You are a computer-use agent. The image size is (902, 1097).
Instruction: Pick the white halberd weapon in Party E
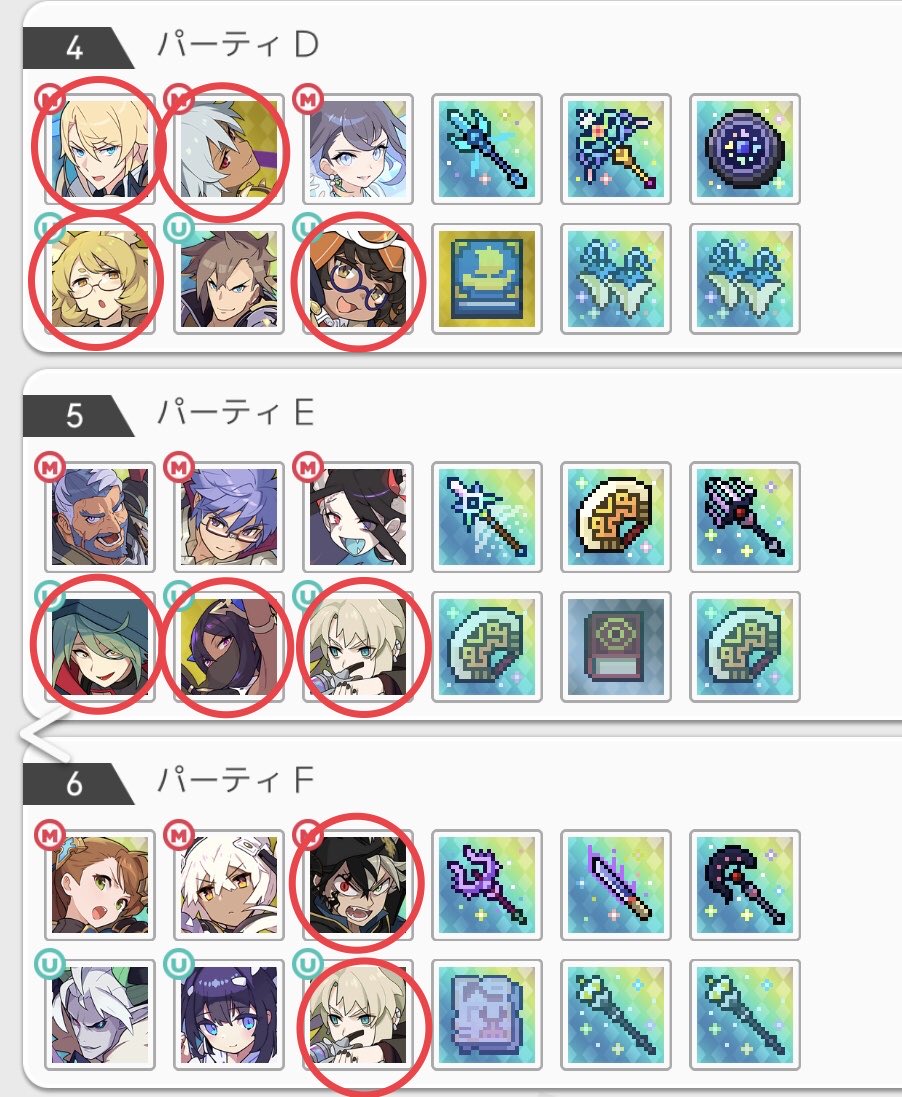pyautogui.click(x=487, y=517)
